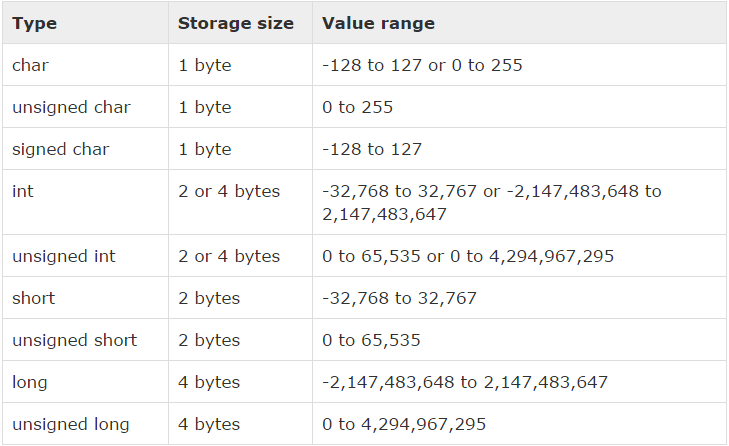Click value range "-128 to 127 or 0 to 255"

click(422, 65)
